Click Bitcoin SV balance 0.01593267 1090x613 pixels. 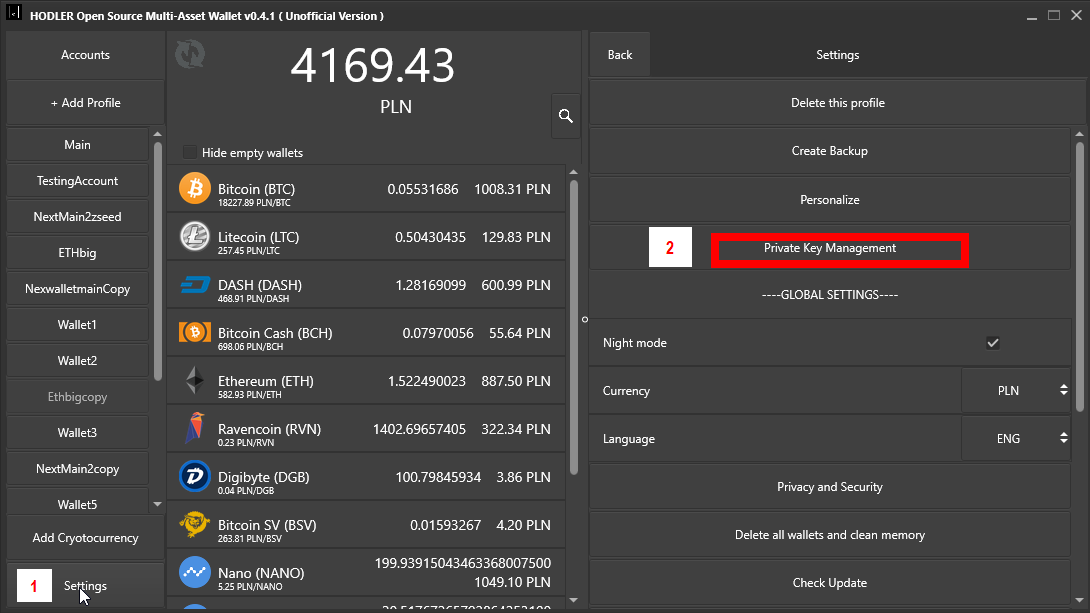[445, 525]
